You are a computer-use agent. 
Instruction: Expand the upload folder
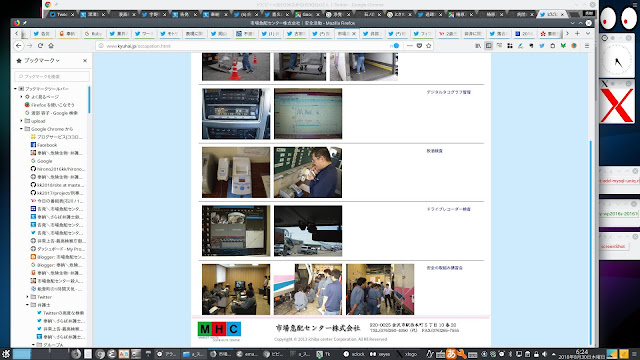22,121
